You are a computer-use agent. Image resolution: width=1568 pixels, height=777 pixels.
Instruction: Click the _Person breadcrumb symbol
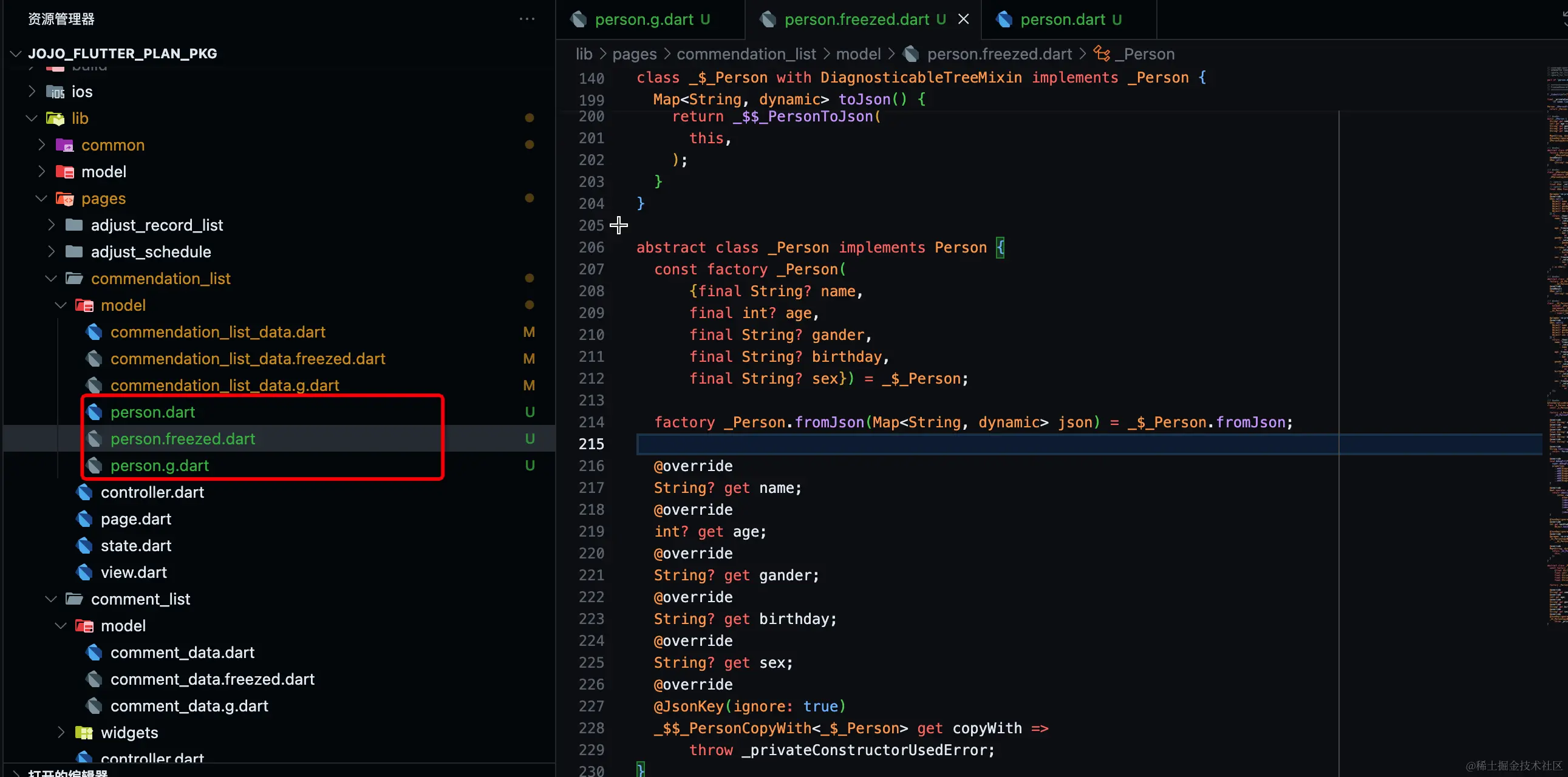pos(1144,54)
